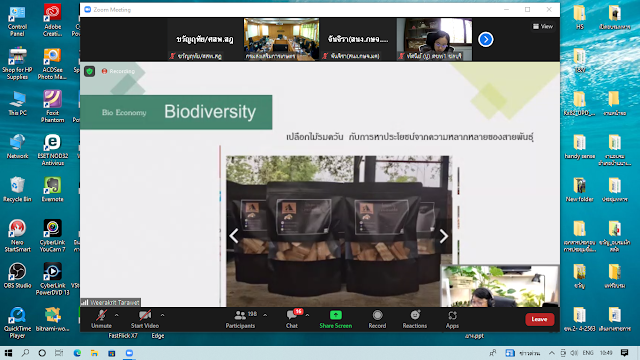640x360 pixels.
Task: Open taskbar volume control
Action: point(574,353)
